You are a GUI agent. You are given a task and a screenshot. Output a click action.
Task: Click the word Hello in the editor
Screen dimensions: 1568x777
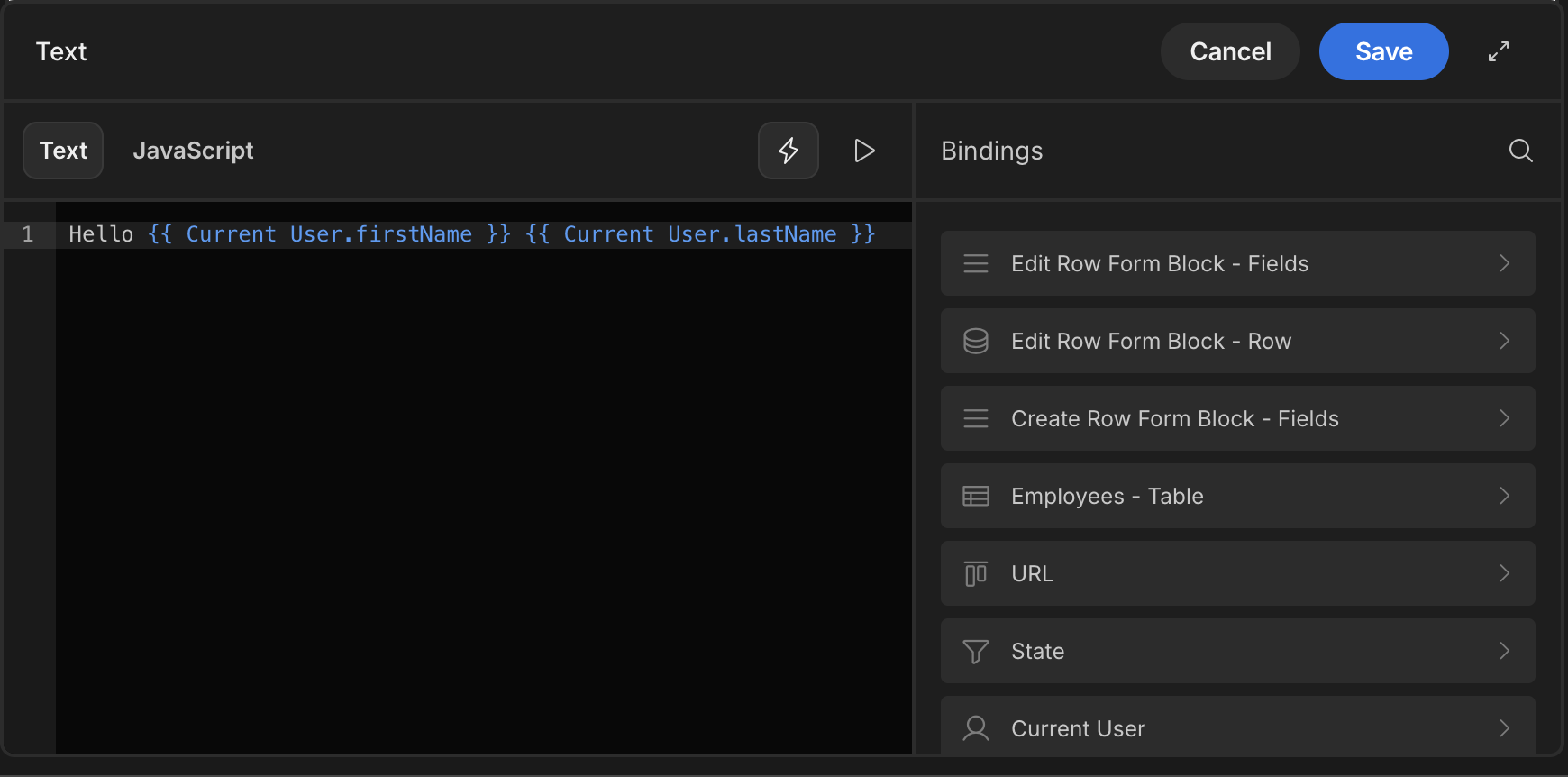101,234
